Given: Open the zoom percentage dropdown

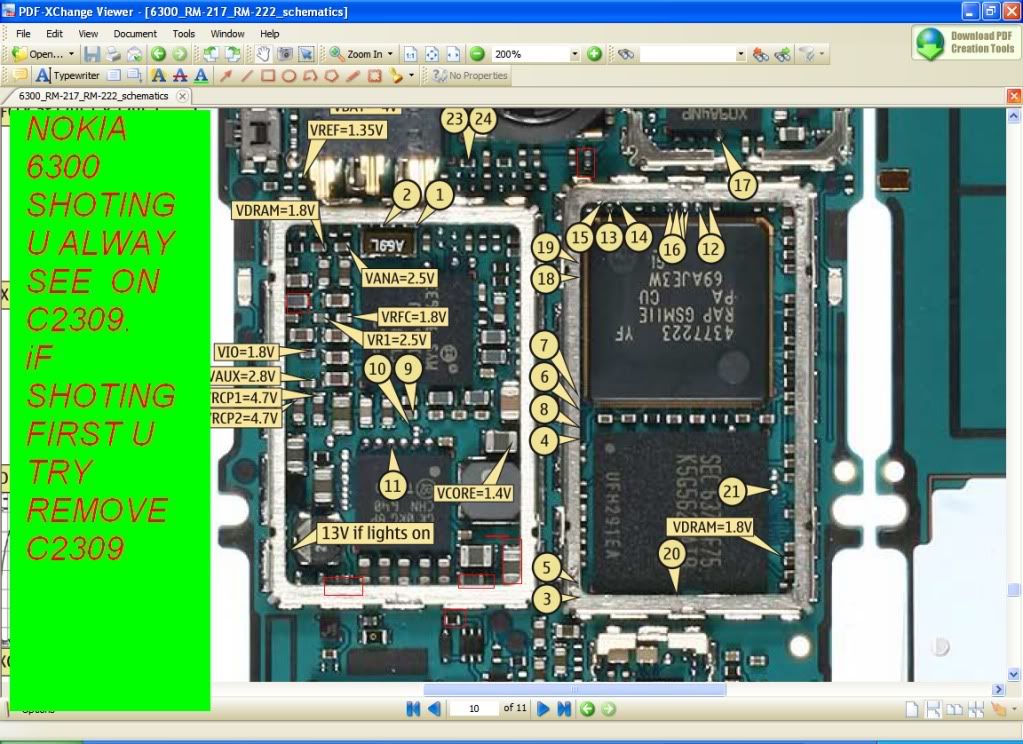Looking at the screenshot, I should click(x=575, y=54).
